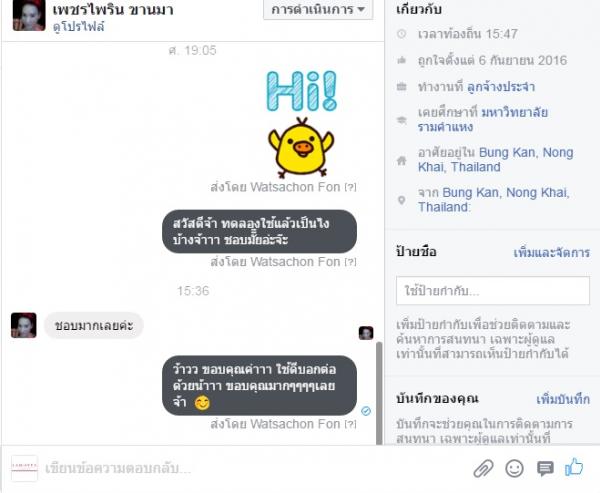Click the conversation vertical scrollbar
This screenshot has width=600, height=493.
(379, 393)
